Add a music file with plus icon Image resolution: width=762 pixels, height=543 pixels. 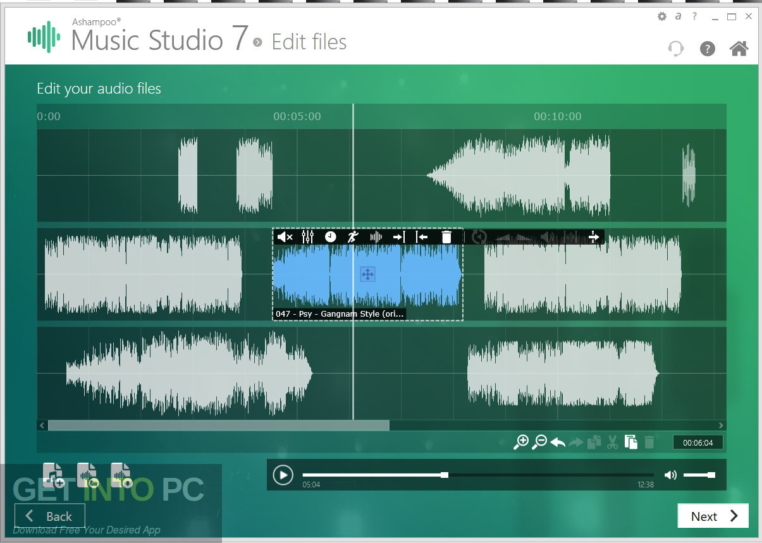(x=53, y=475)
